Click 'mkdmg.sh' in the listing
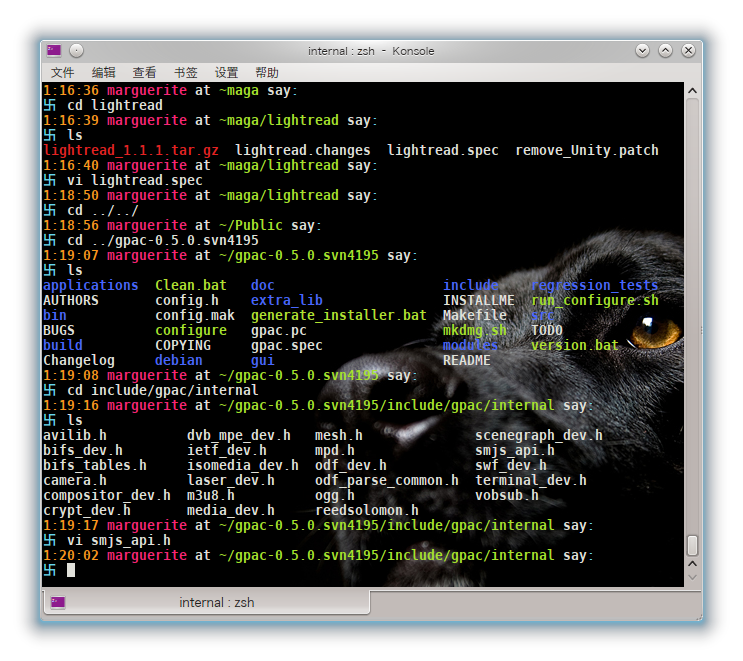This screenshot has height=661, width=743. pos(475,330)
